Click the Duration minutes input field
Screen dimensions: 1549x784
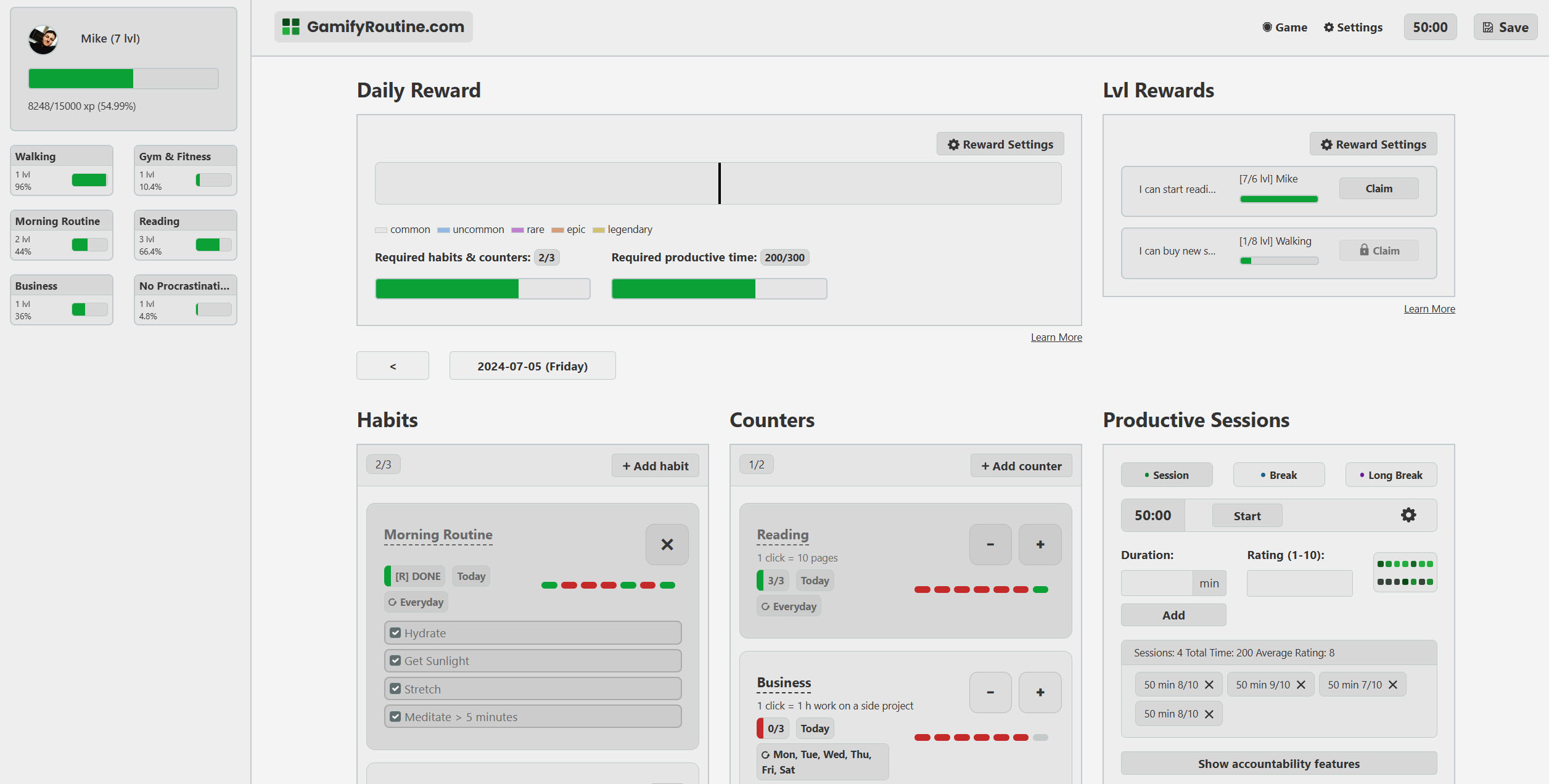(1157, 583)
